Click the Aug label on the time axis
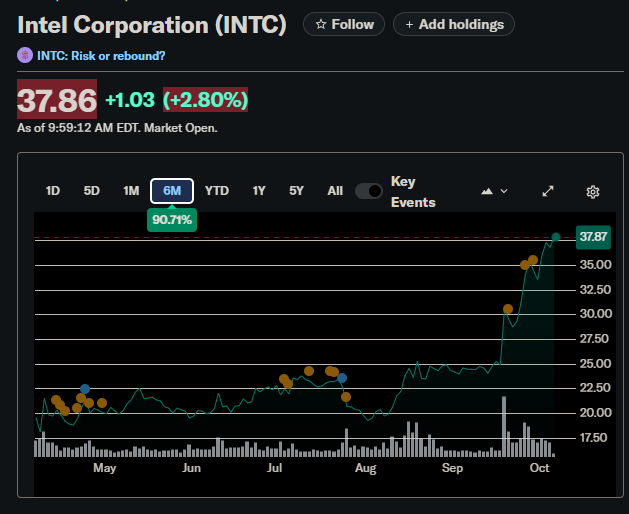Viewport: 629px width, 514px height. tap(365, 468)
